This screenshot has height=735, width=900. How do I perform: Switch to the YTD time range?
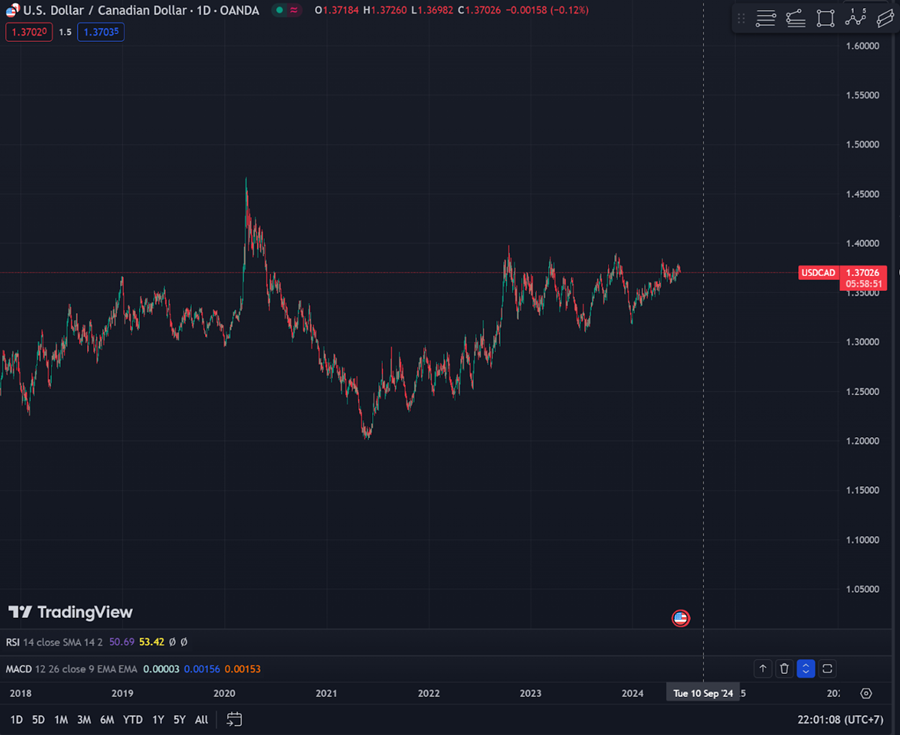[x=132, y=719]
